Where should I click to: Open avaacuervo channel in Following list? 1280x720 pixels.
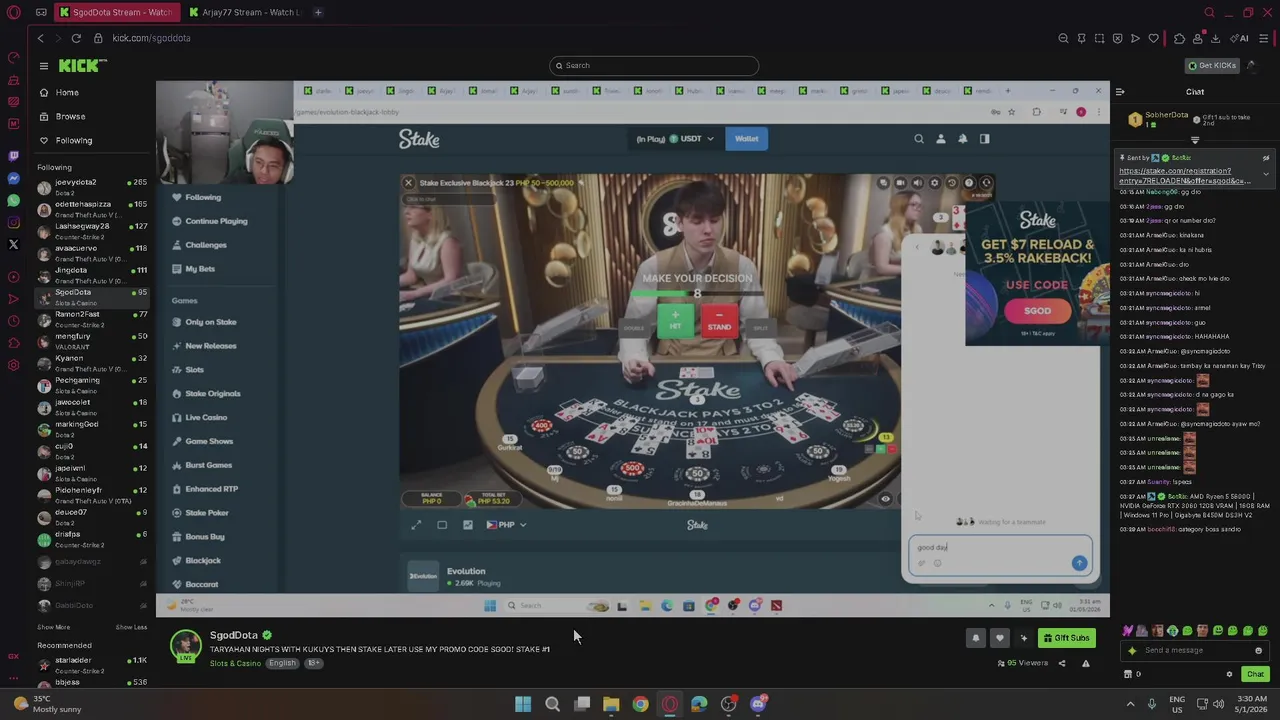(91, 252)
